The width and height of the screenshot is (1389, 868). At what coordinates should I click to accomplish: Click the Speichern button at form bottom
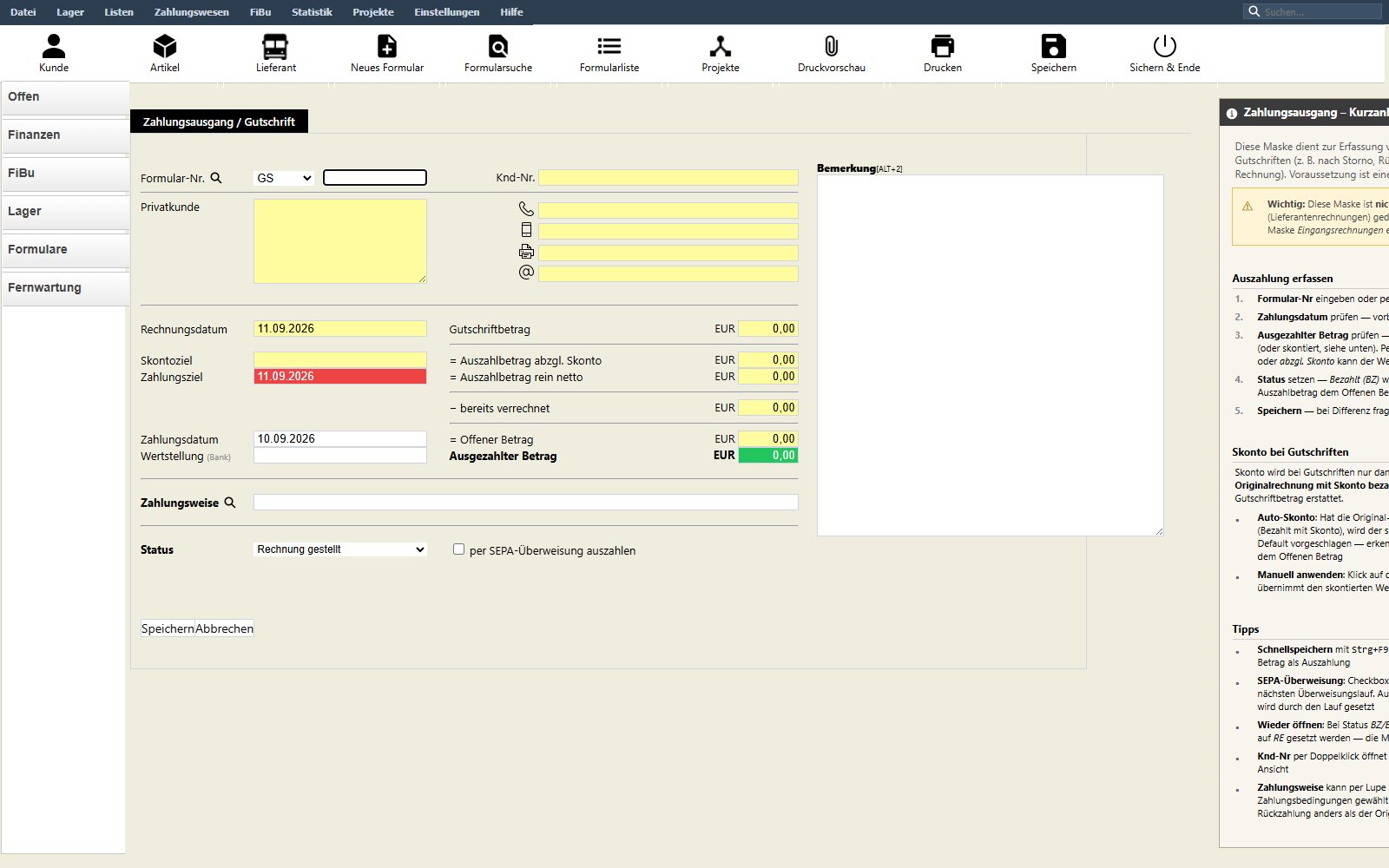point(168,628)
